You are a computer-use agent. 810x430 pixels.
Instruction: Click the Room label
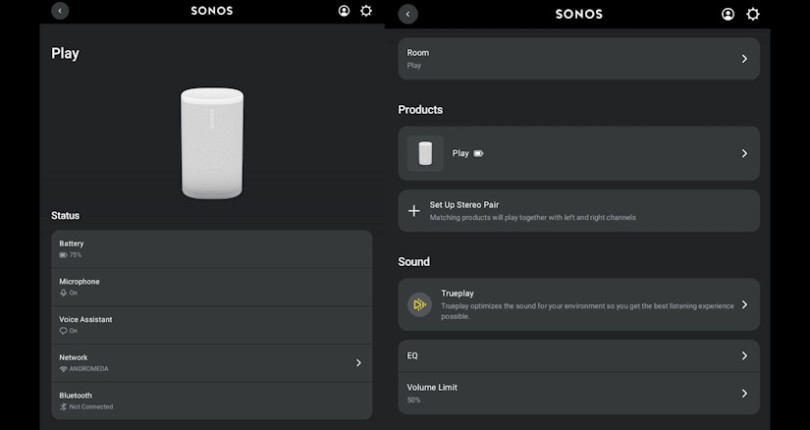418,53
